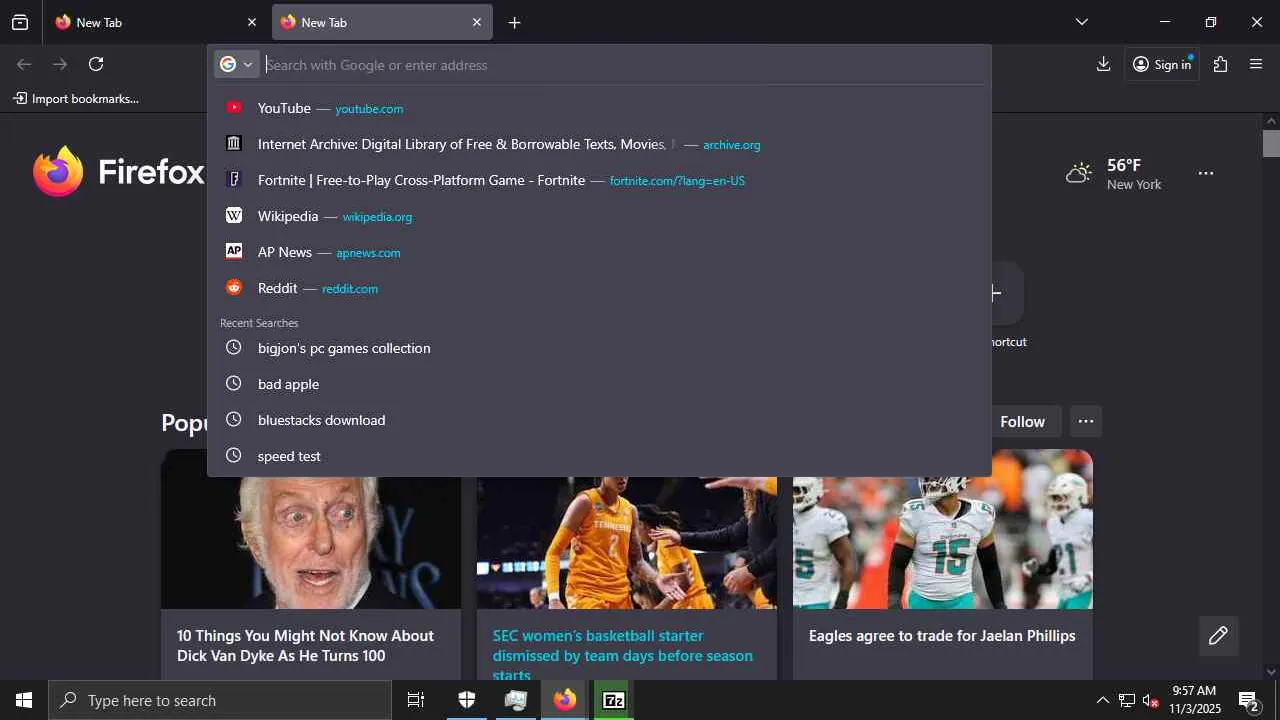
Task: Click the Sign in account button
Action: (1162, 64)
